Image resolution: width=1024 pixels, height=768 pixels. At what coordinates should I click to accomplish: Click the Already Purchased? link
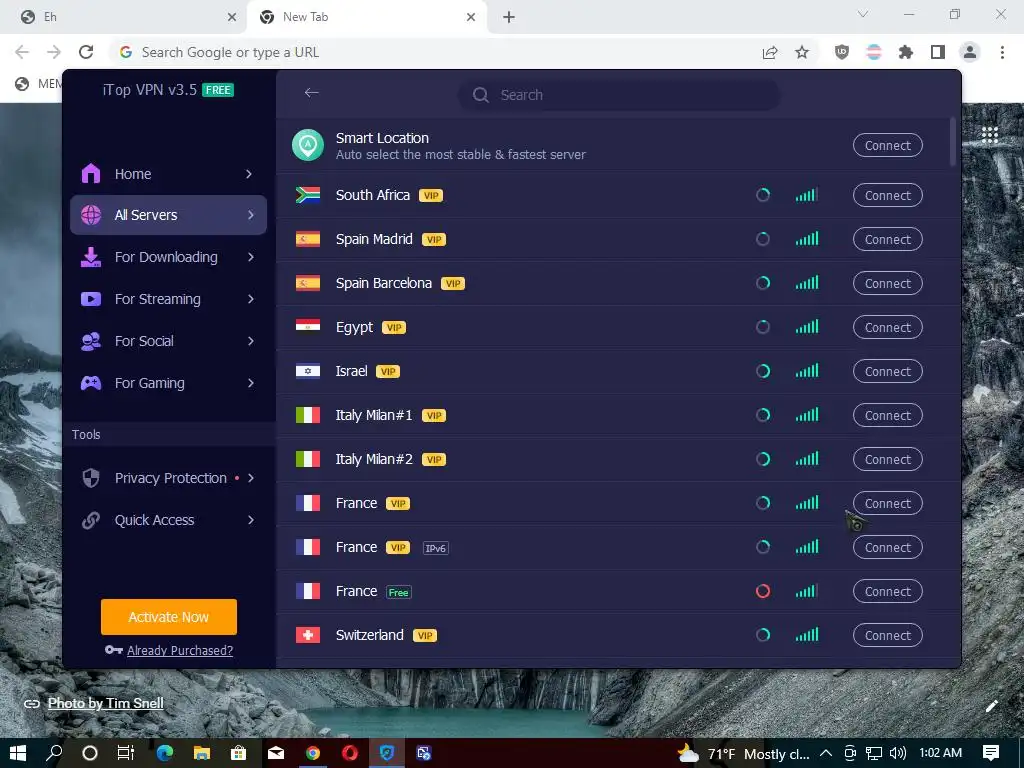coord(180,650)
